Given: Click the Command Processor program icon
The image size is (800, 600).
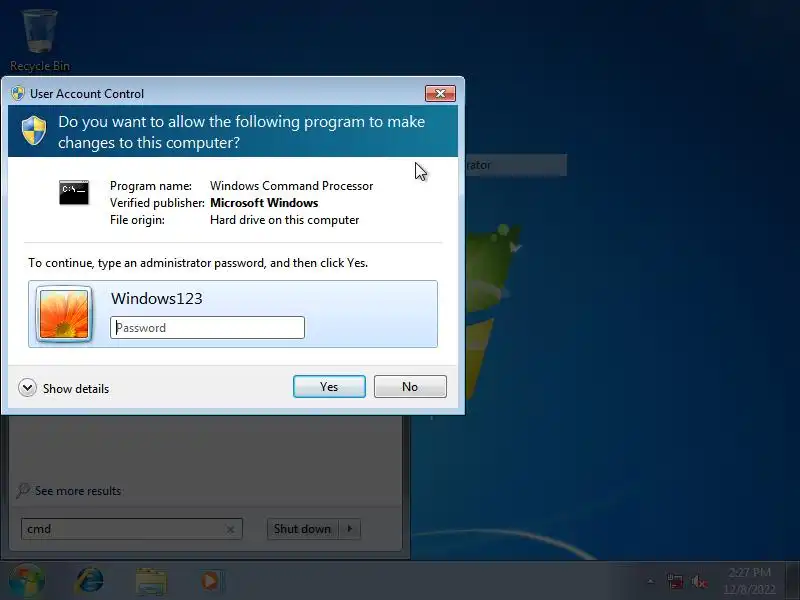Looking at the screenshot, I should click(74, 193).
